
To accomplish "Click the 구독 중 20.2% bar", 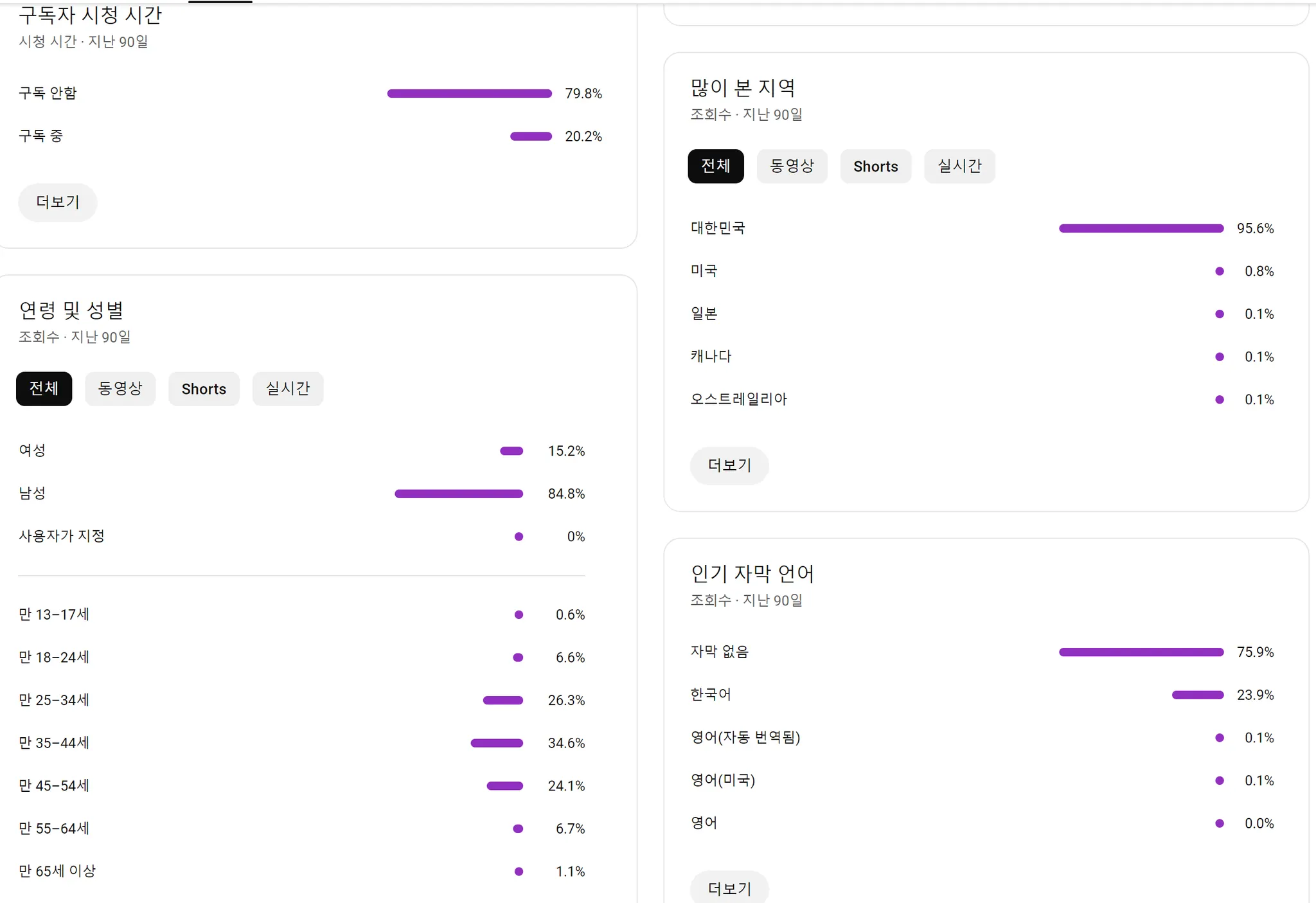I will tap(531, 136).
